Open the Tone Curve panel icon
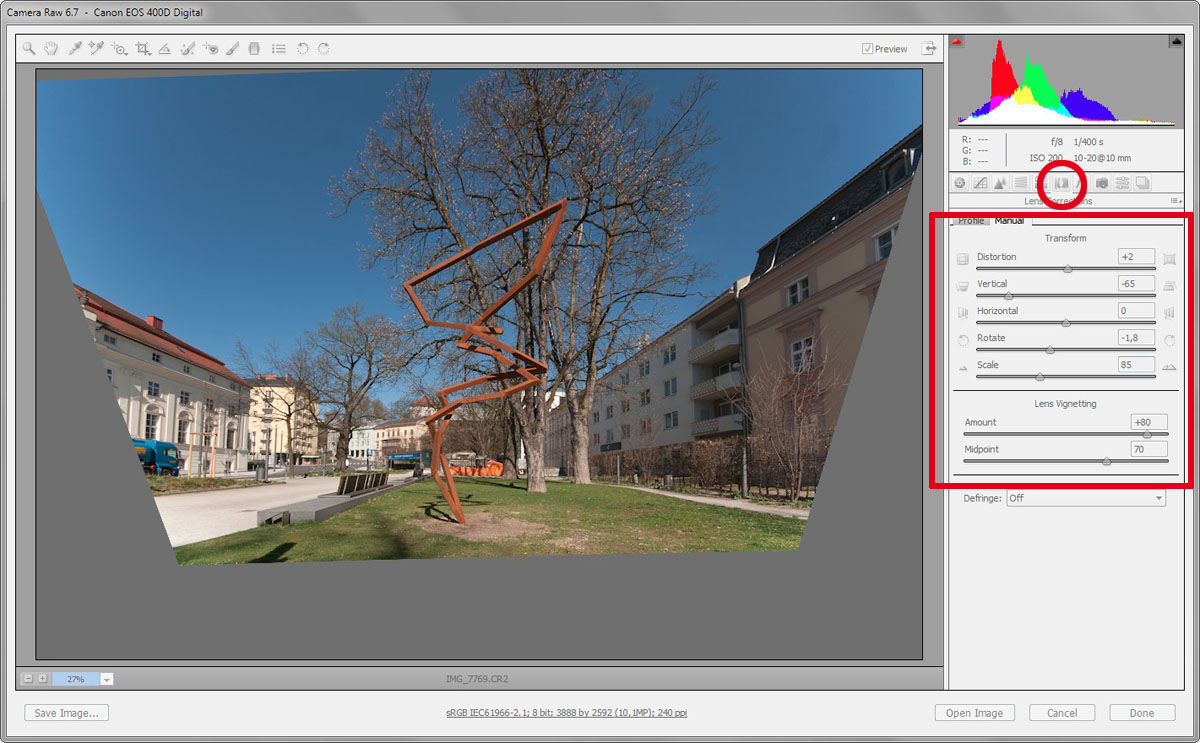The height and width of the screenshot is (743, 1200). (x=980, y=183)
